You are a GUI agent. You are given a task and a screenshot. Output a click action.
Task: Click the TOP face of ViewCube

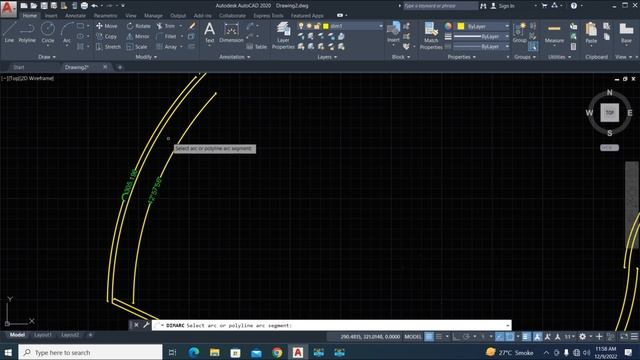[609, 113]
